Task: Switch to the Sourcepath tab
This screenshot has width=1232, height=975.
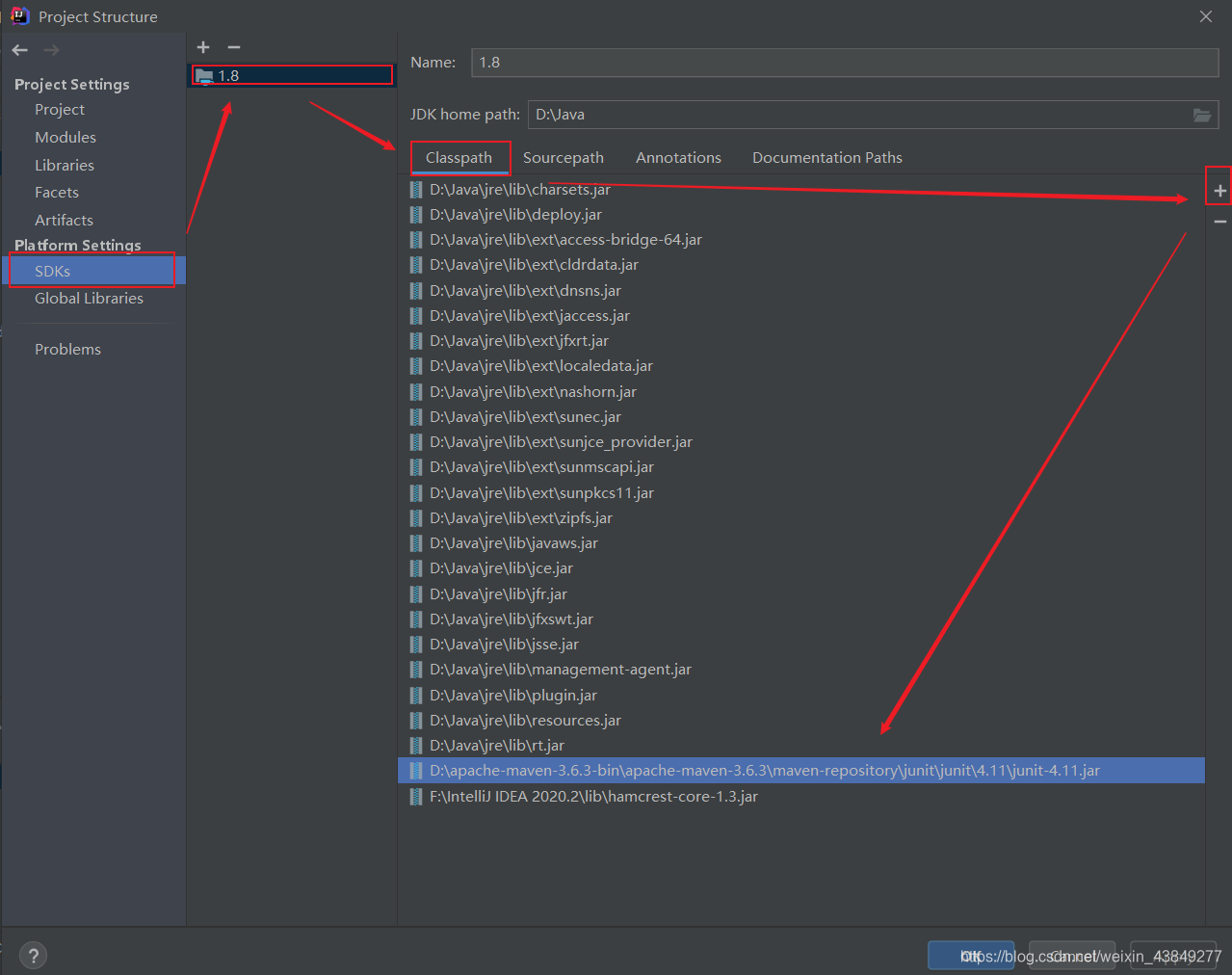Action: [x=564, y=158]
